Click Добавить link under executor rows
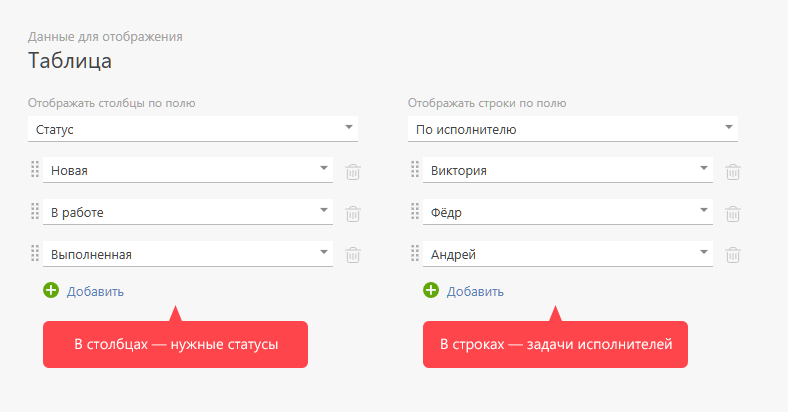The image size is (788, 412). (475, 291)
